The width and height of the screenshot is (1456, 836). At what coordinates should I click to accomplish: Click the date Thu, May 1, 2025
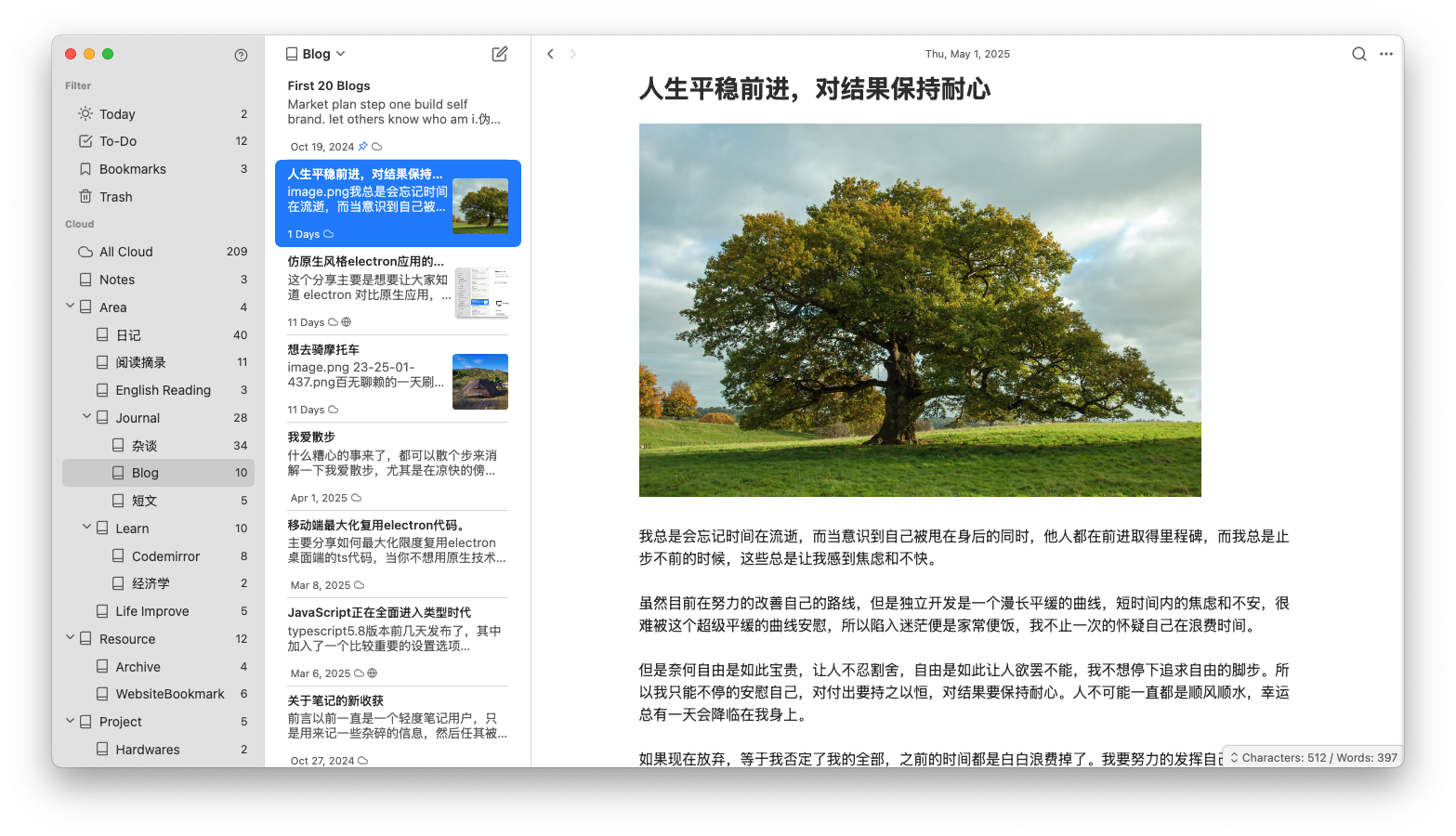(967, 54)
